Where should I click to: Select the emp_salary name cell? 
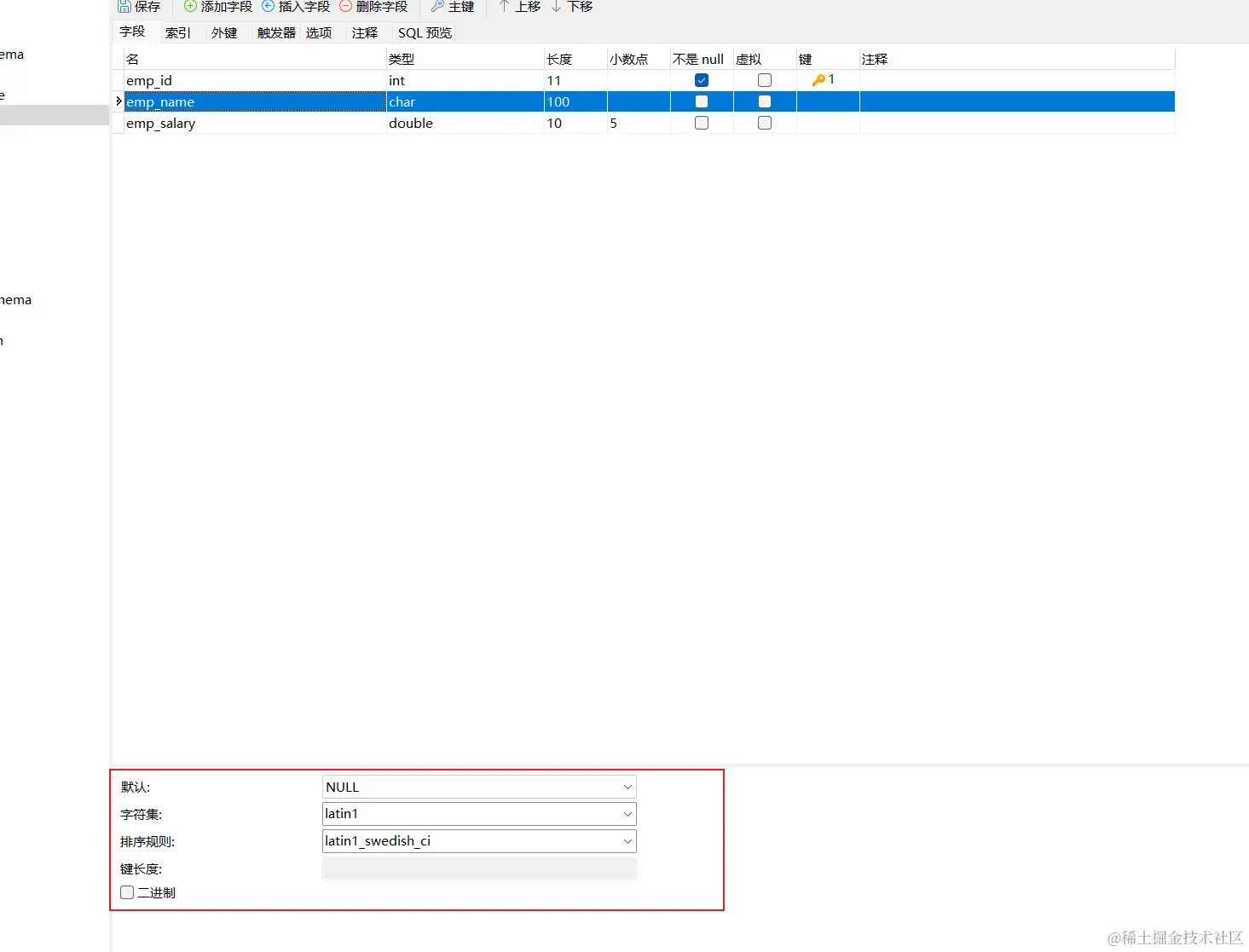coord(255,123)
